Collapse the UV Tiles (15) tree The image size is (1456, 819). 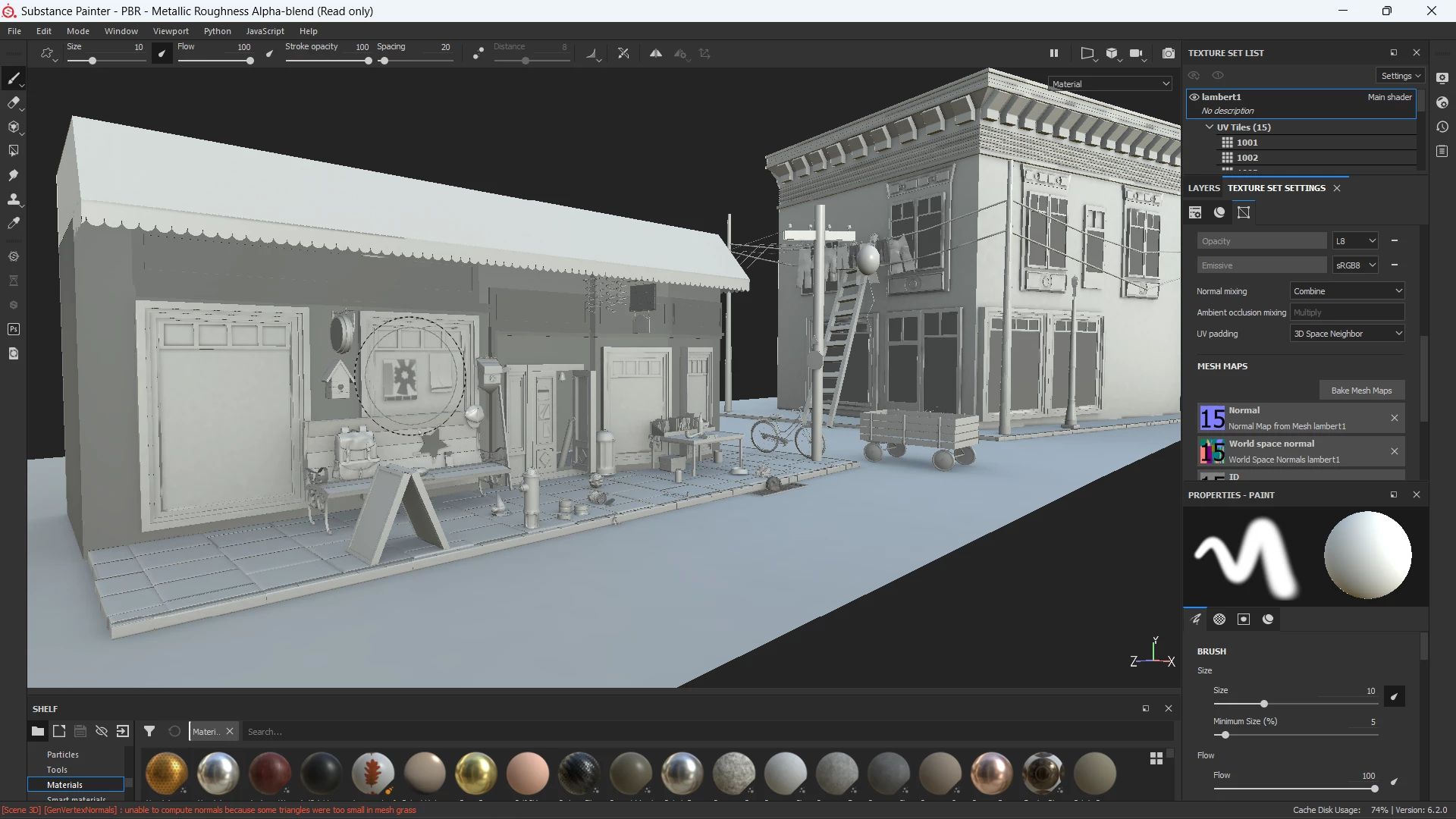(x=1210, y=127)
